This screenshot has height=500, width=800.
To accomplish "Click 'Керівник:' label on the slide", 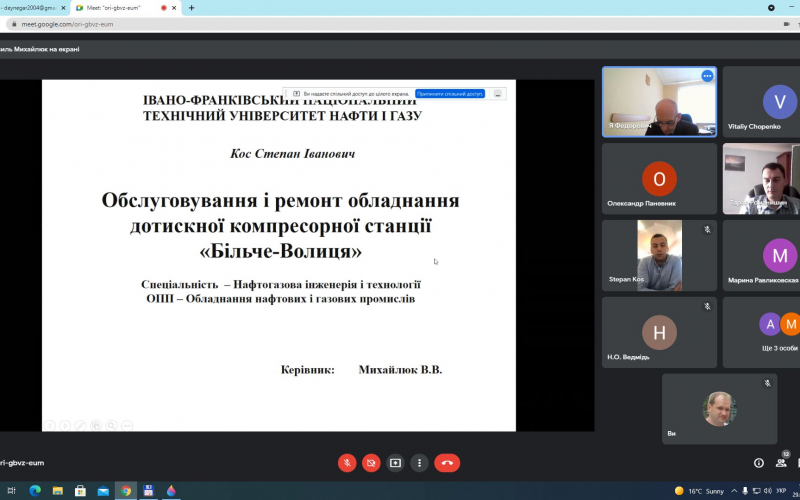I will 308,370.
